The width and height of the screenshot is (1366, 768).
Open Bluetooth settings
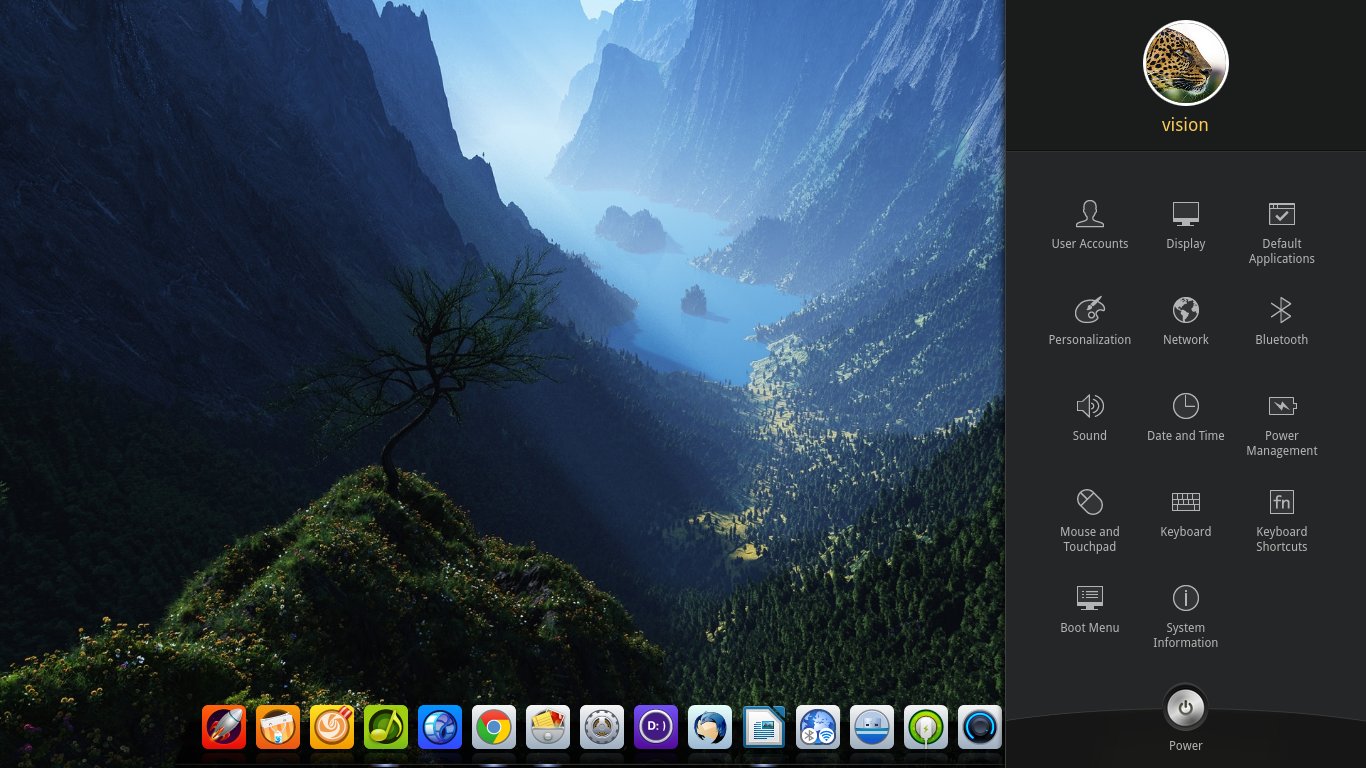(x=1281, y=320)
